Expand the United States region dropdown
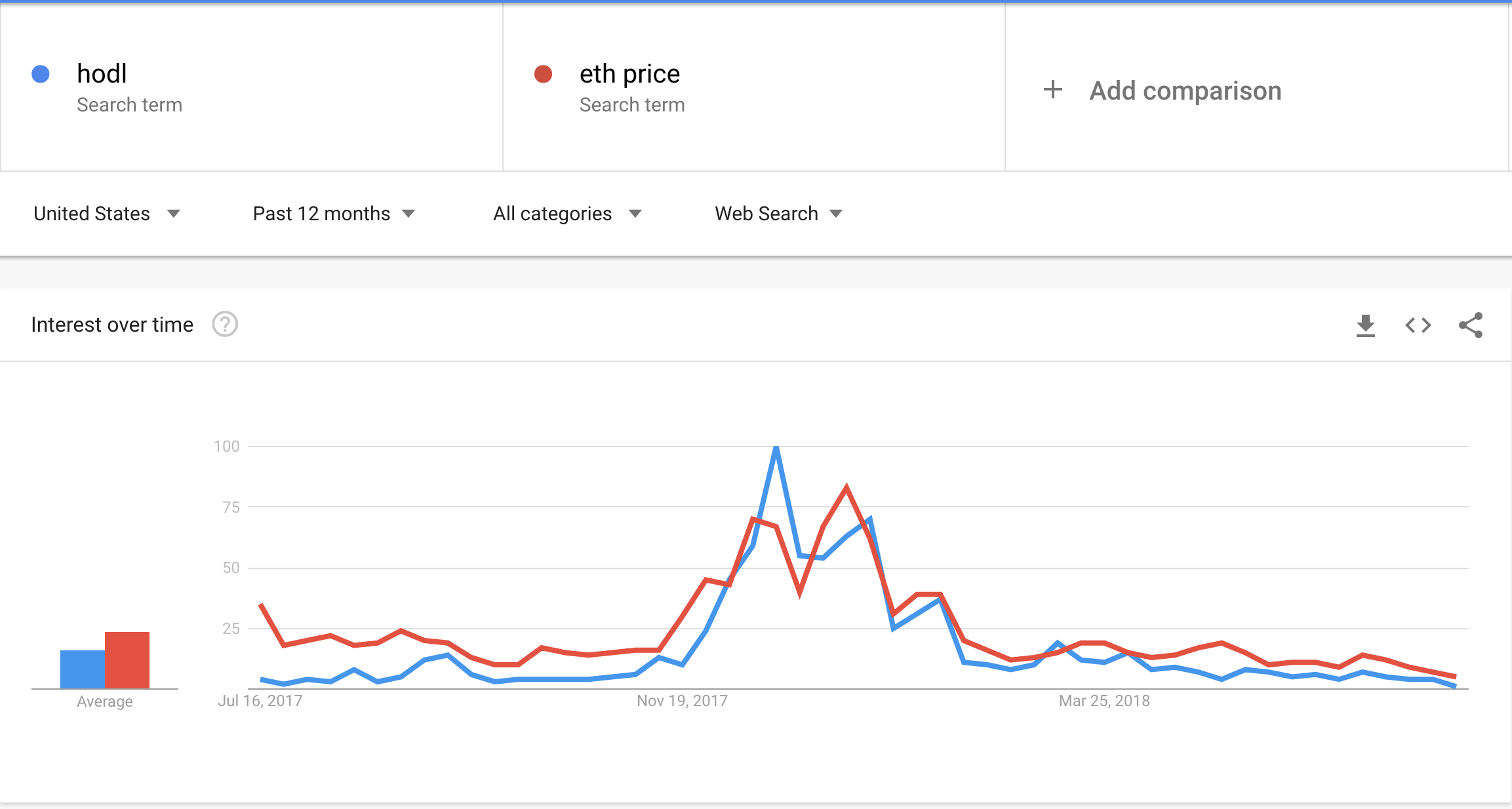The image size is (1512, 809). tap(107, 214)
